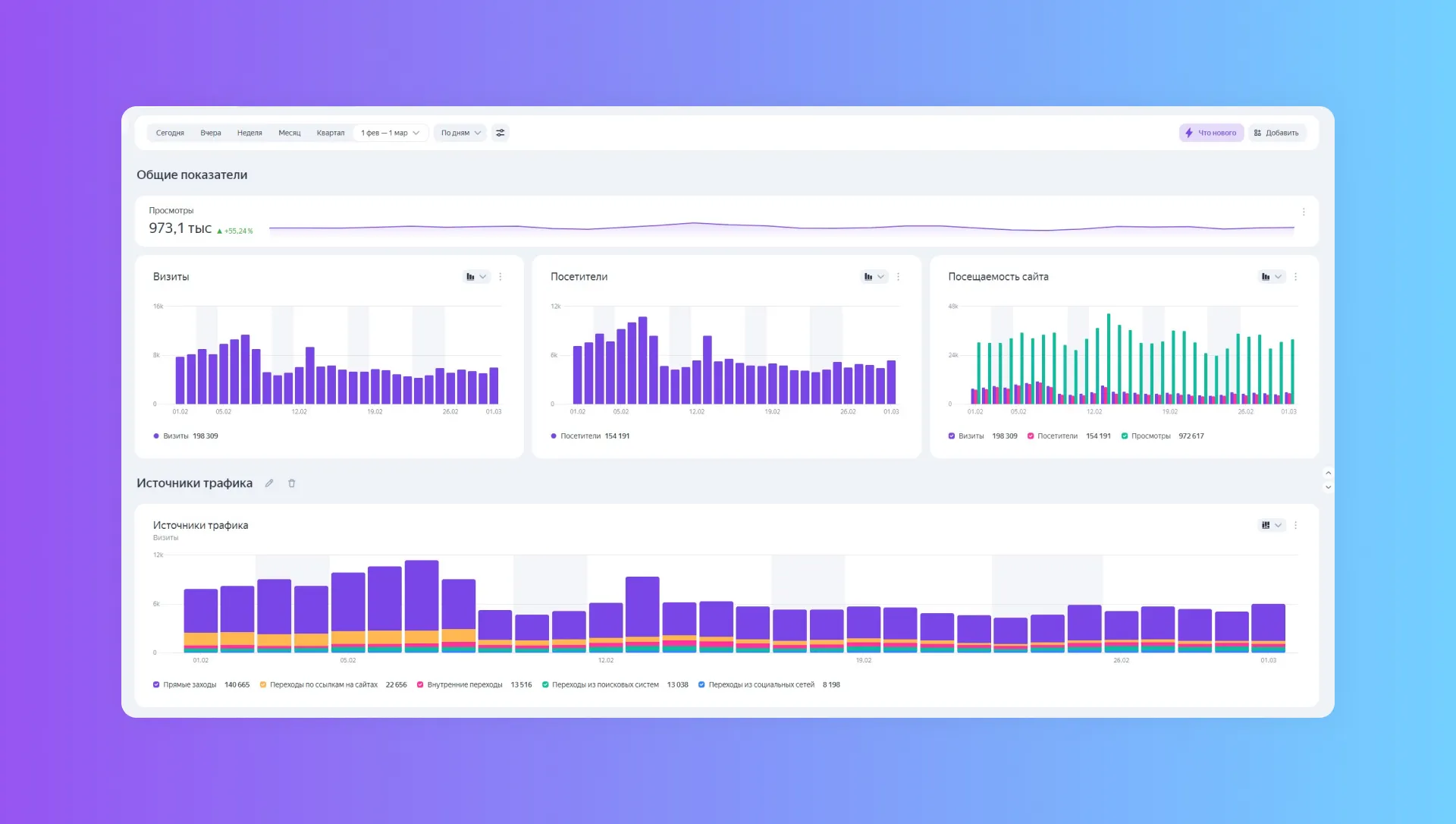Toggle Внутренние переходы legend checkbox

(x=420, y=684)
